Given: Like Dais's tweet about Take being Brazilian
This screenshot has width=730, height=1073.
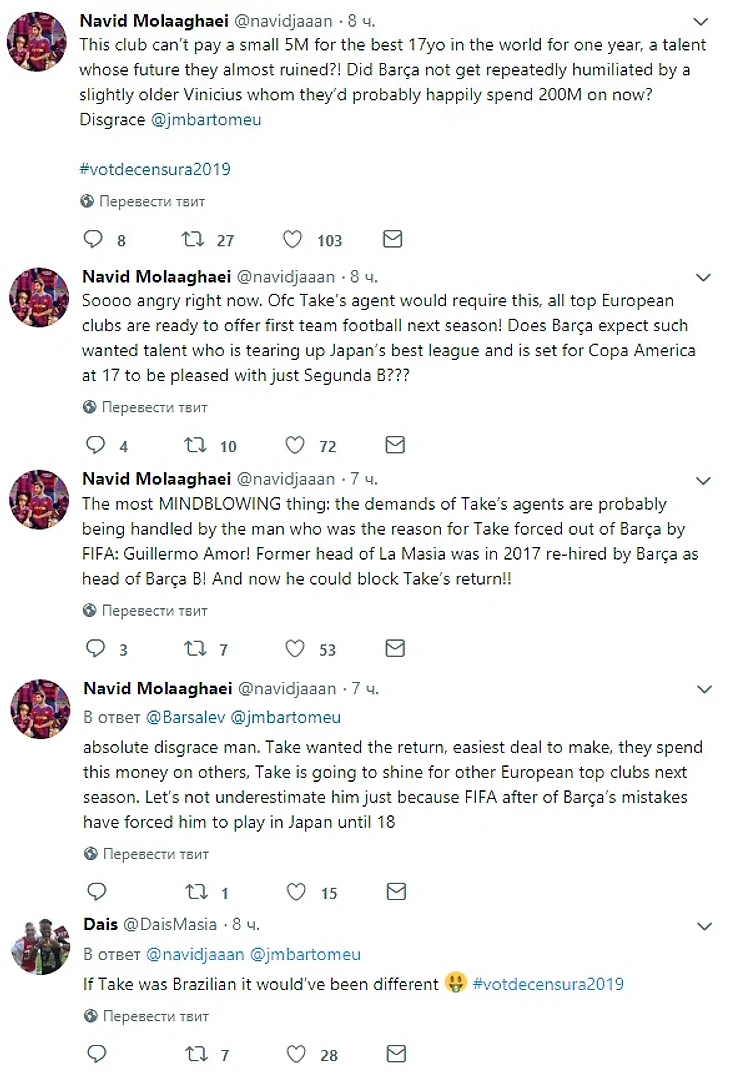Looking at the screenshot, I should tap(293, 1054).
